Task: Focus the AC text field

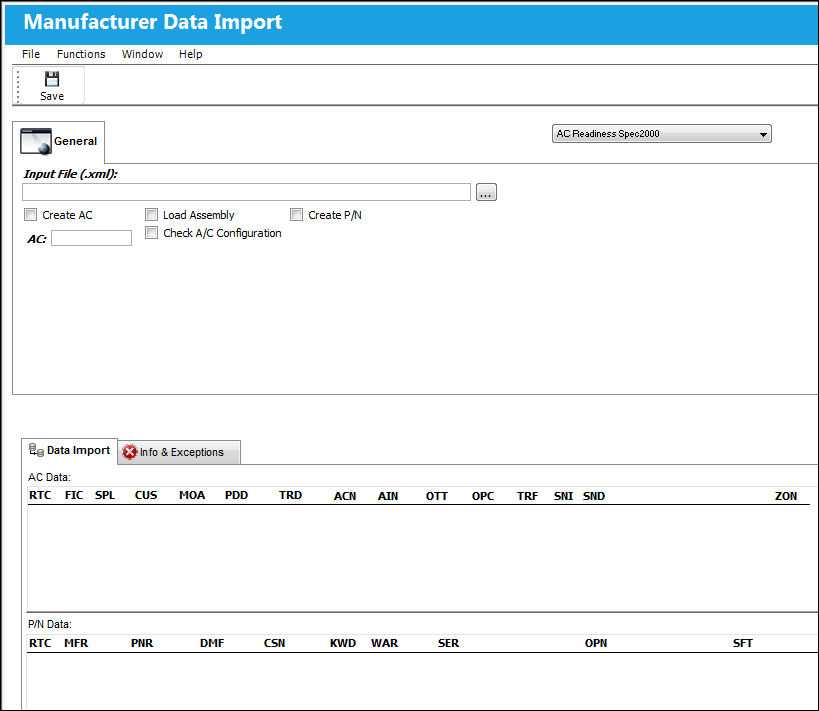Action: pyautogui.click(x=91, y=238)
